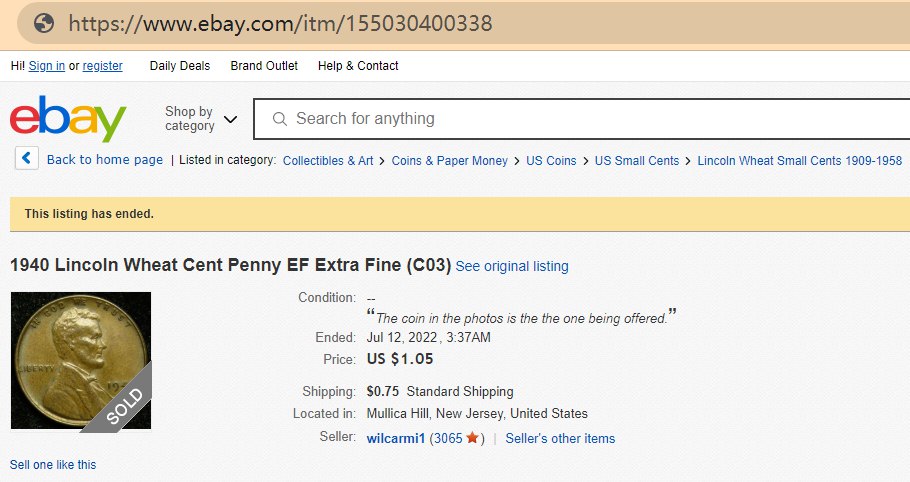Go back to home page link
This screenshot has height=482, width=910.
tap(105, 160)
